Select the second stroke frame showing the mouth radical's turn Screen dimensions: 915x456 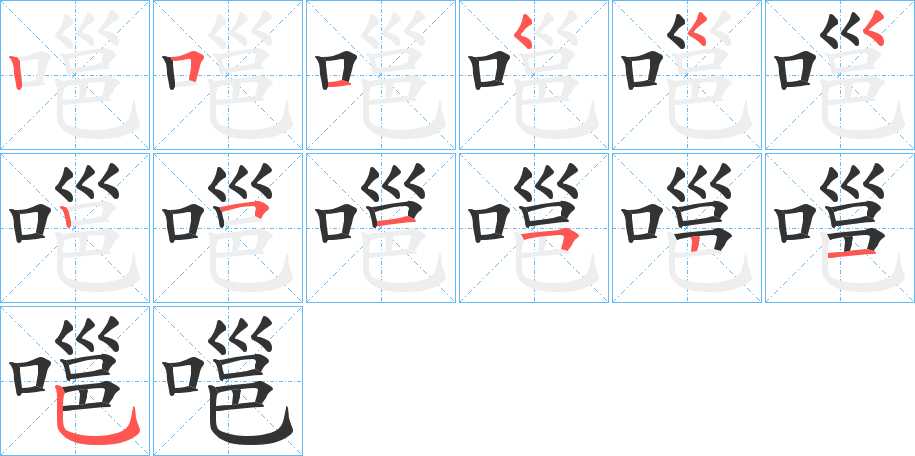click(228, 75)
